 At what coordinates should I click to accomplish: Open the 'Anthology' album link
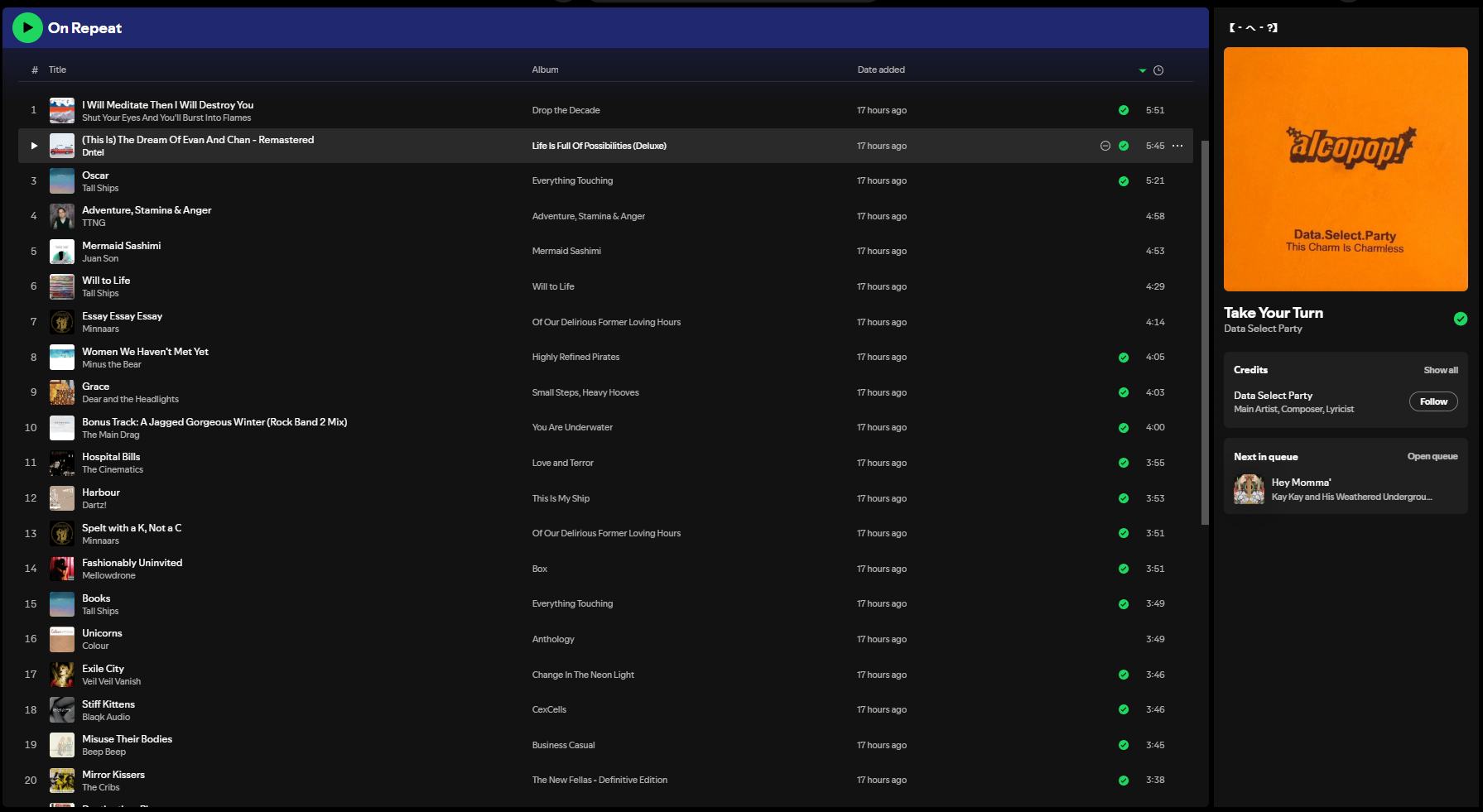pyautogui.click(x=553, y=639)
